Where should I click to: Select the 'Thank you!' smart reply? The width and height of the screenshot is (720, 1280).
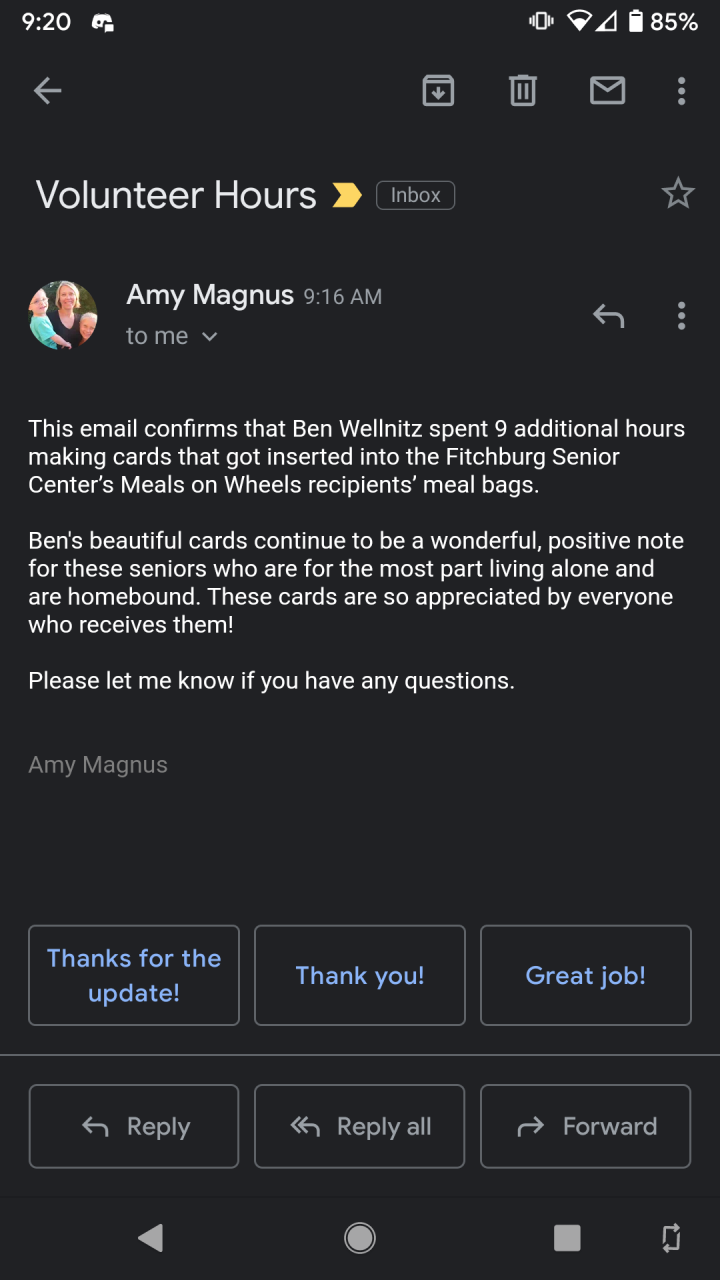click(x=360, y=975)
